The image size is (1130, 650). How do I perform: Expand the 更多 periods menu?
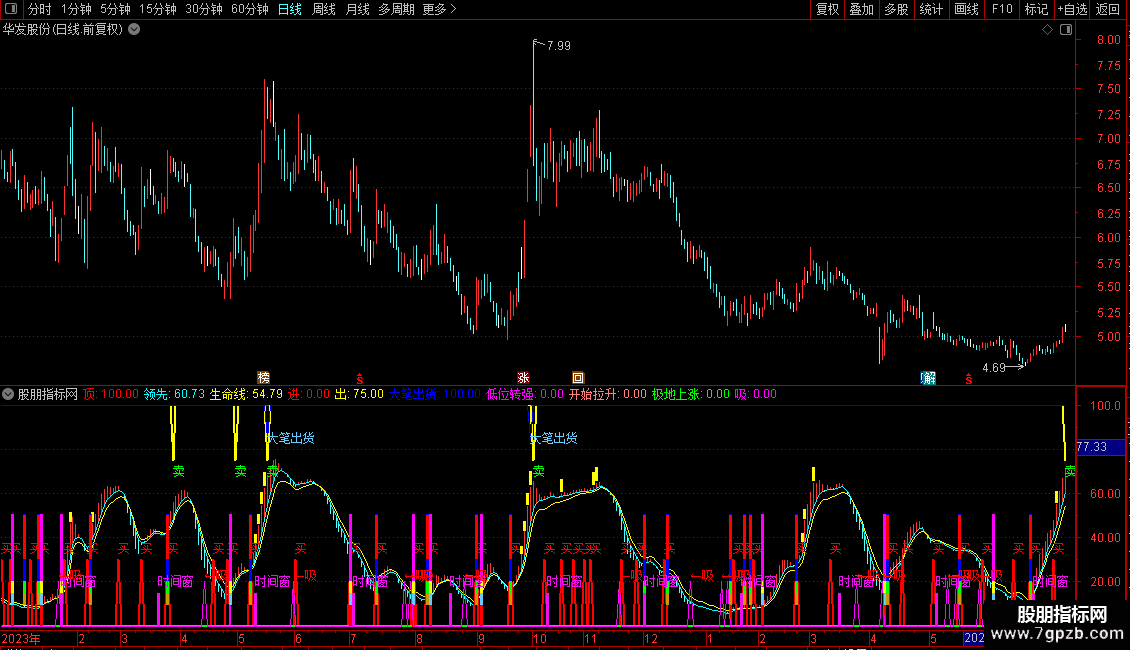tap(439, 9)
